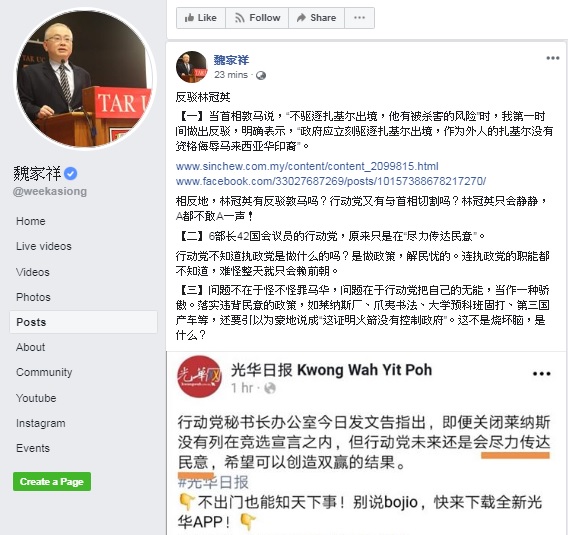
Task: Open the large circular profile picture
Action: pyautogui.click(x=85, y=79)
